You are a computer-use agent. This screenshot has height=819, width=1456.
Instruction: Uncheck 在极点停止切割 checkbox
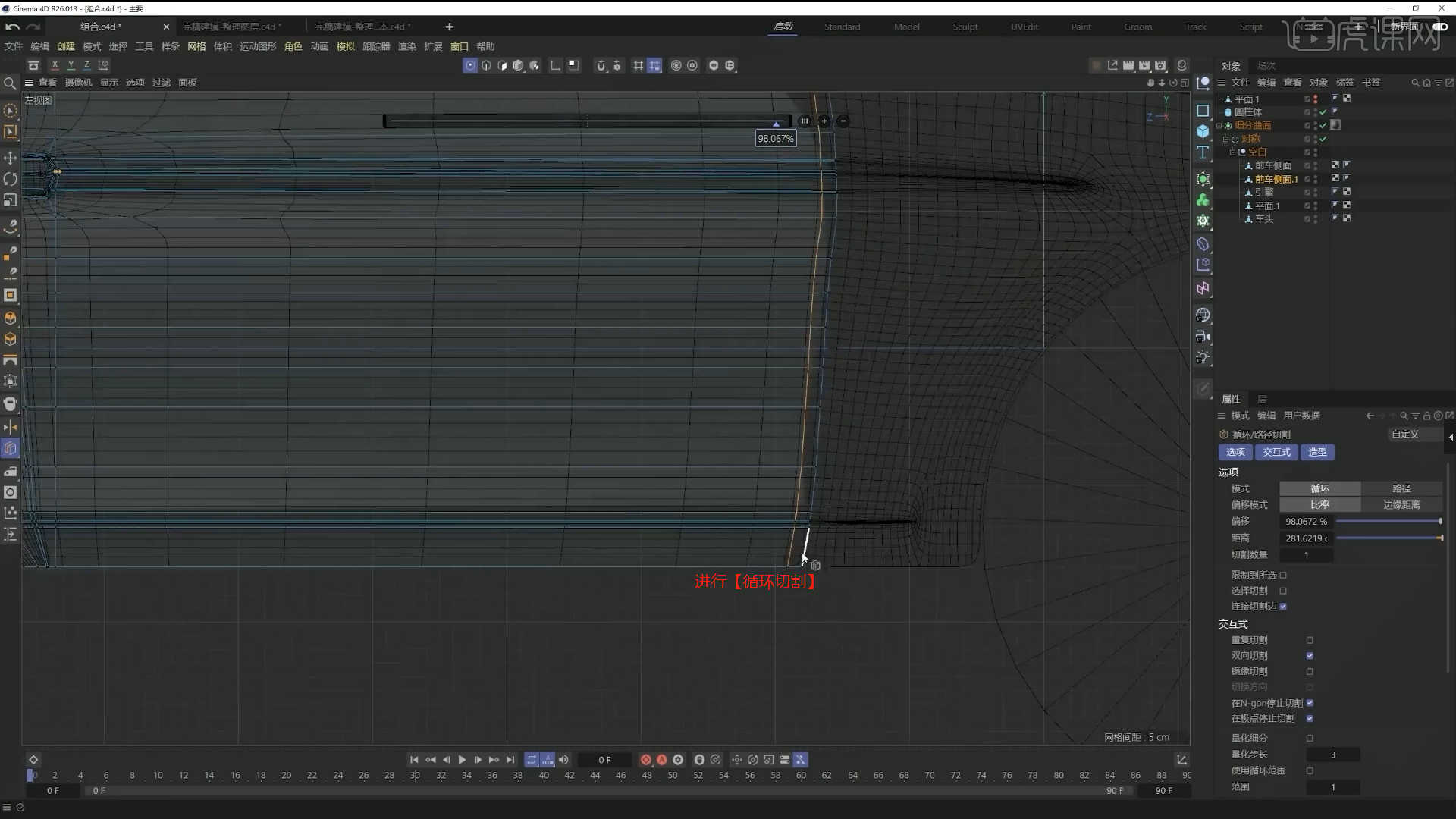[1310, 718]
